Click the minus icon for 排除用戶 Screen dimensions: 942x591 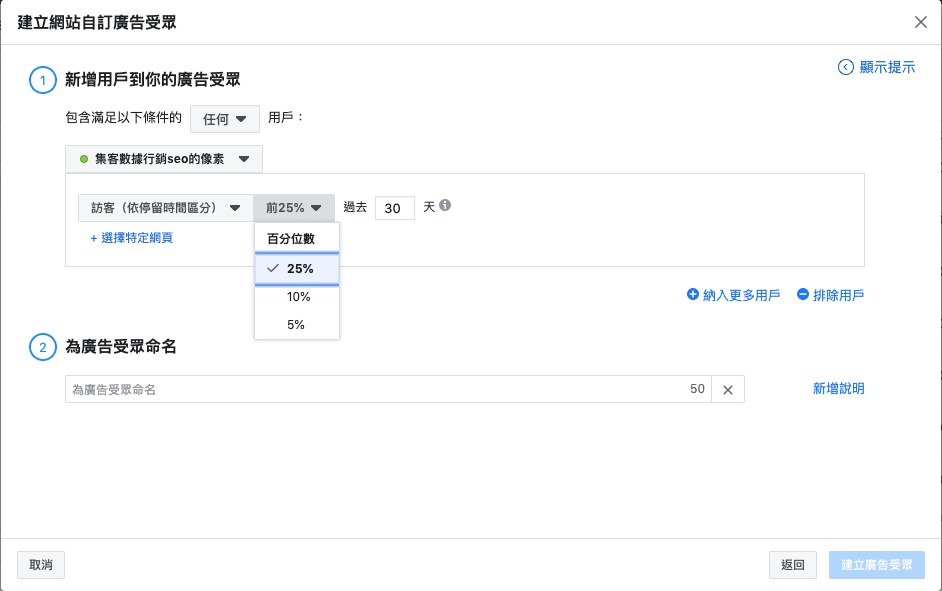(803, 295)
